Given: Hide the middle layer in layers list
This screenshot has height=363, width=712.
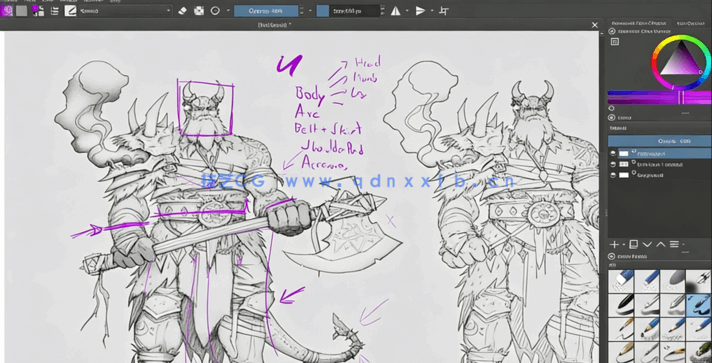Looking at the screenshot, I should [x=613, y=164].
